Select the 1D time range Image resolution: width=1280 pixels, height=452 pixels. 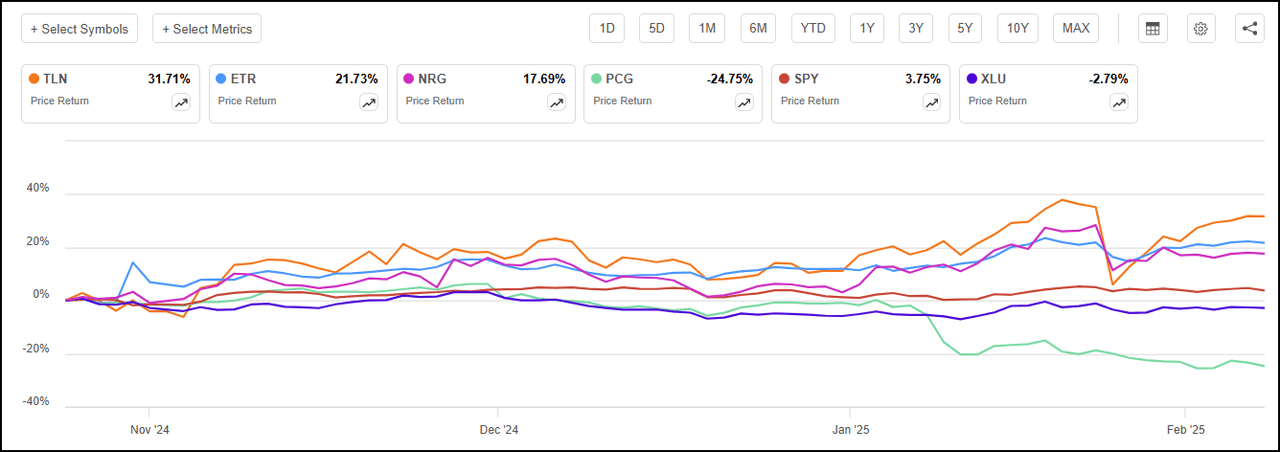[x=607, y=29]
